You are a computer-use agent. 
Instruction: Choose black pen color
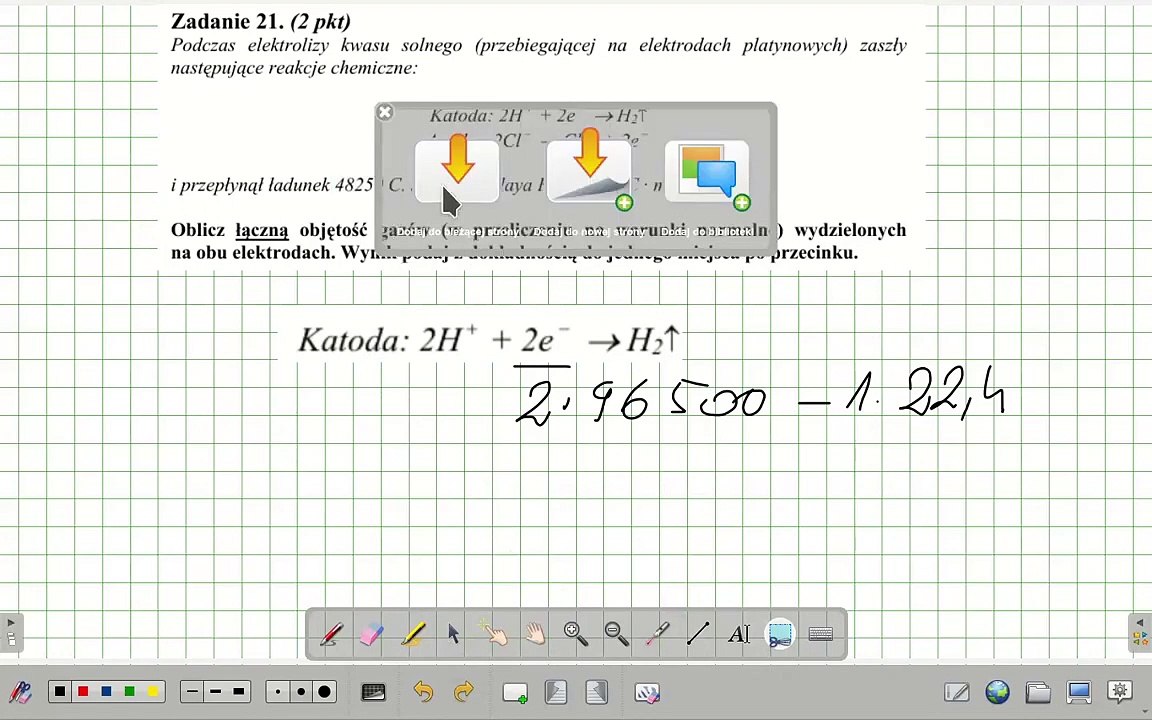pos(60,691)
